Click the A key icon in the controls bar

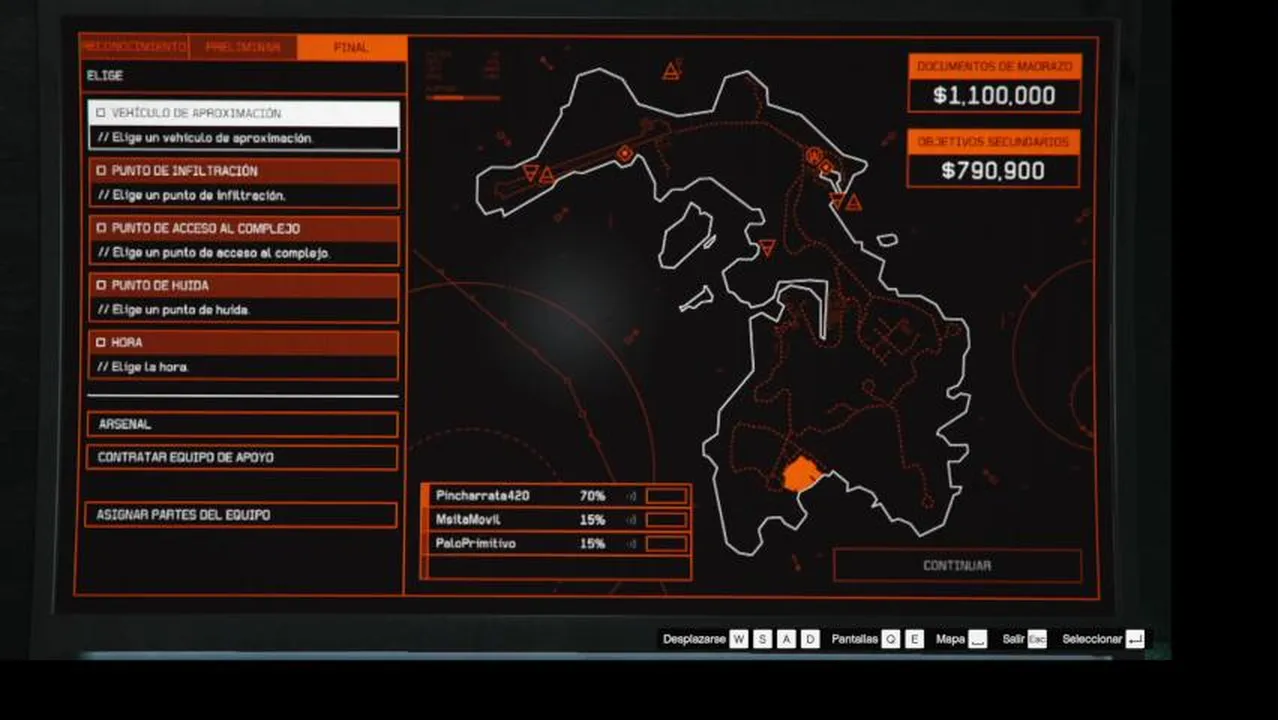tap(786, 639)
